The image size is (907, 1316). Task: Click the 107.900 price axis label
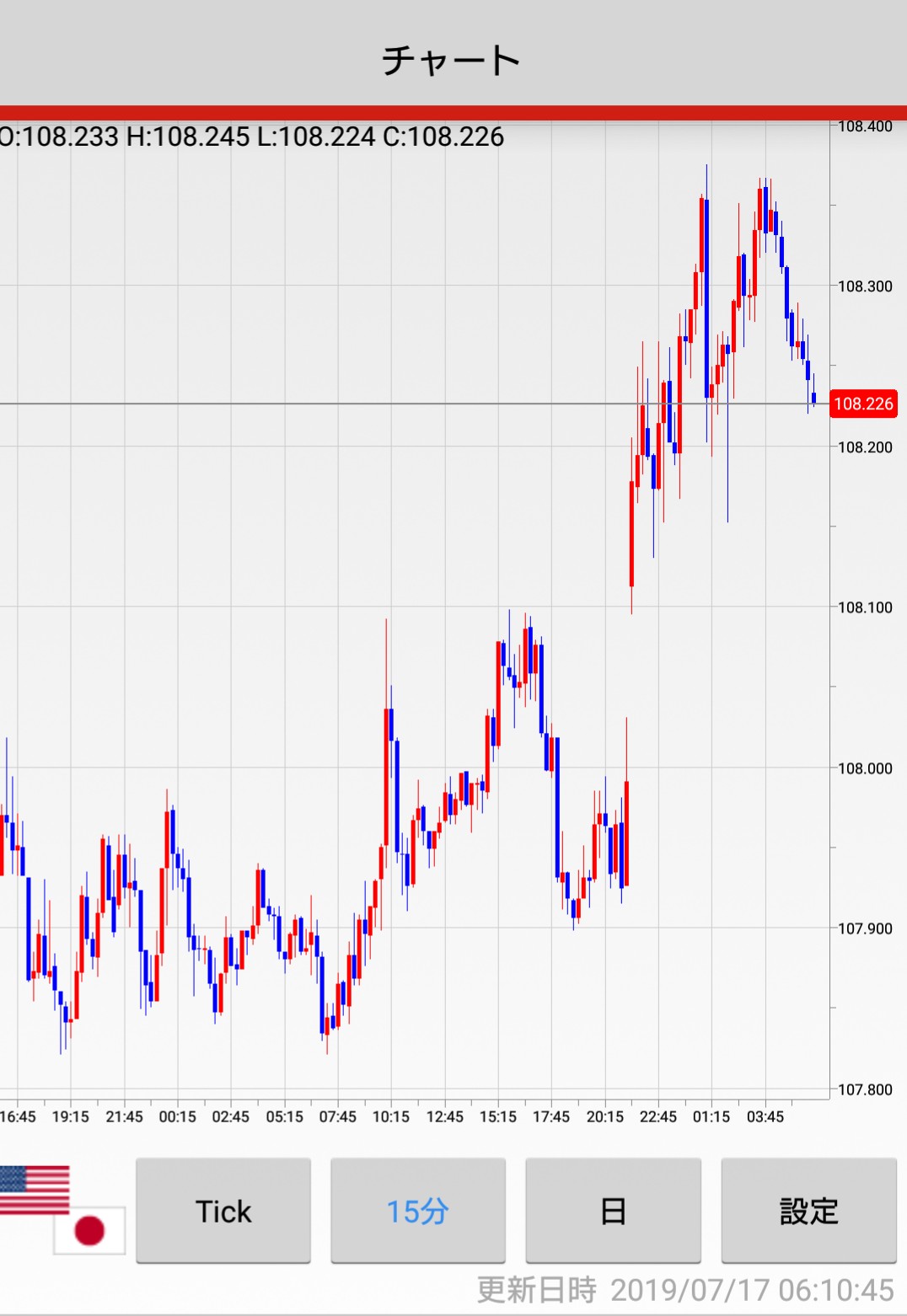(x=864, y=928)
